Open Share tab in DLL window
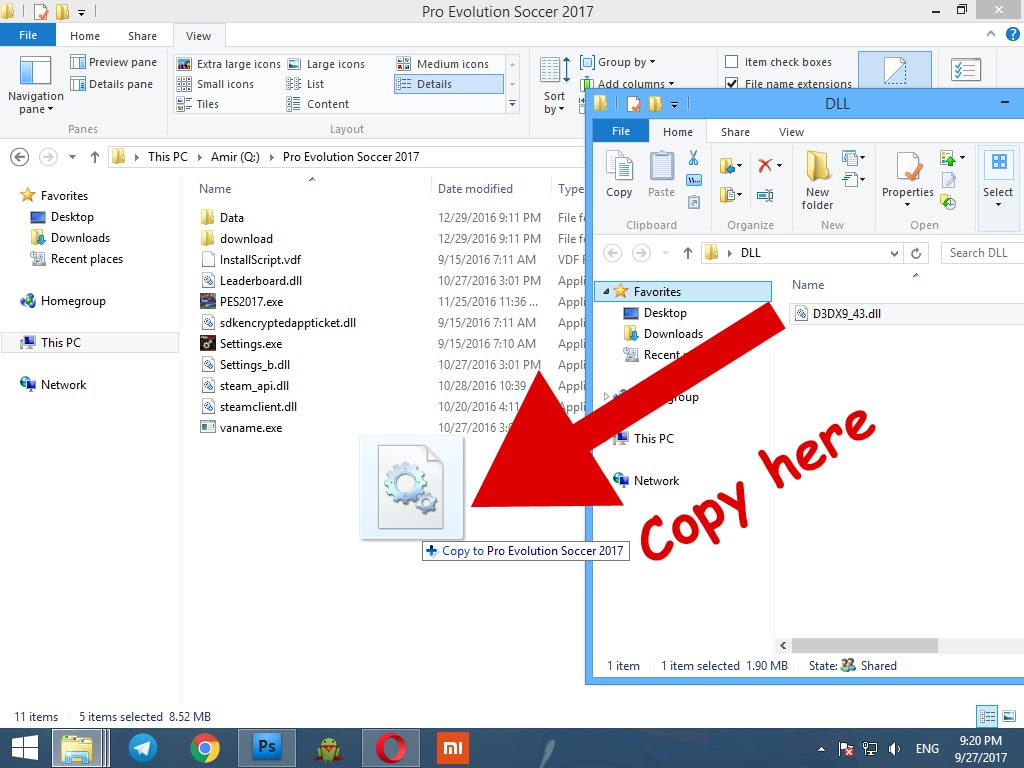1024x768 pixels. [x=735, y=132]
